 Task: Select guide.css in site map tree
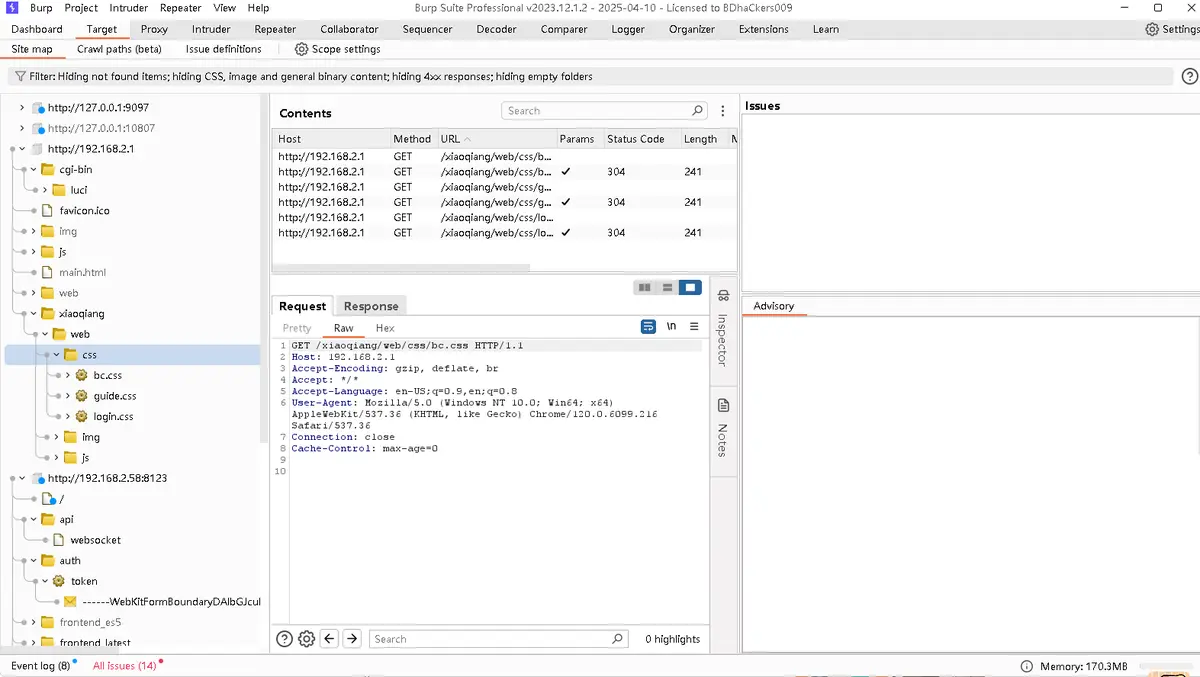tap(105, 396)
